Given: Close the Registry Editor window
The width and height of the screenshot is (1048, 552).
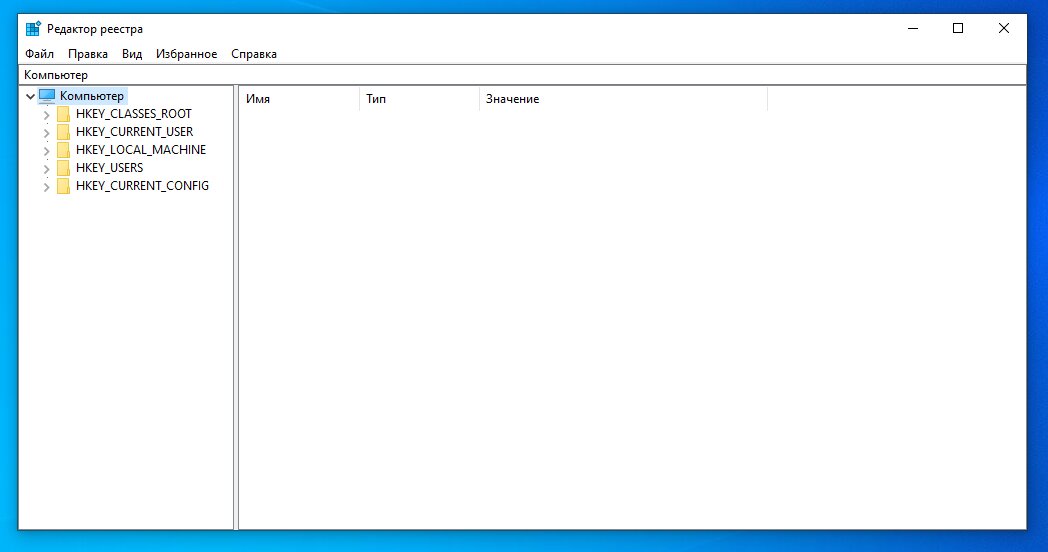Looking at the screenshot, I should click(1003, 29).
